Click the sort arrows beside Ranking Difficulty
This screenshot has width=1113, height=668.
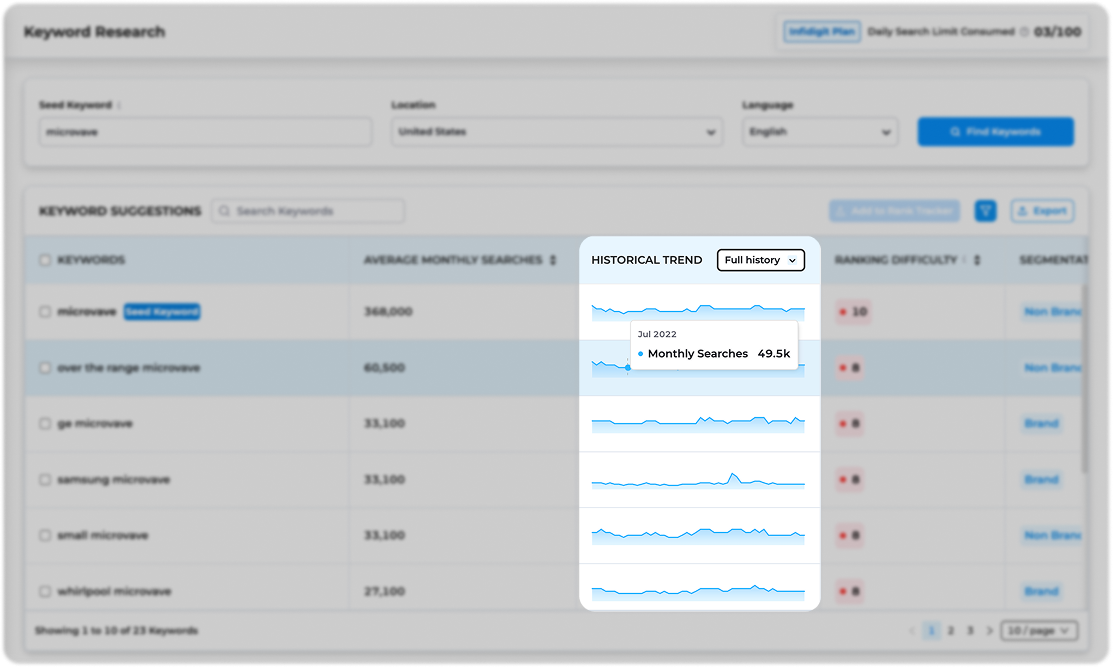(x=977, y=260)
